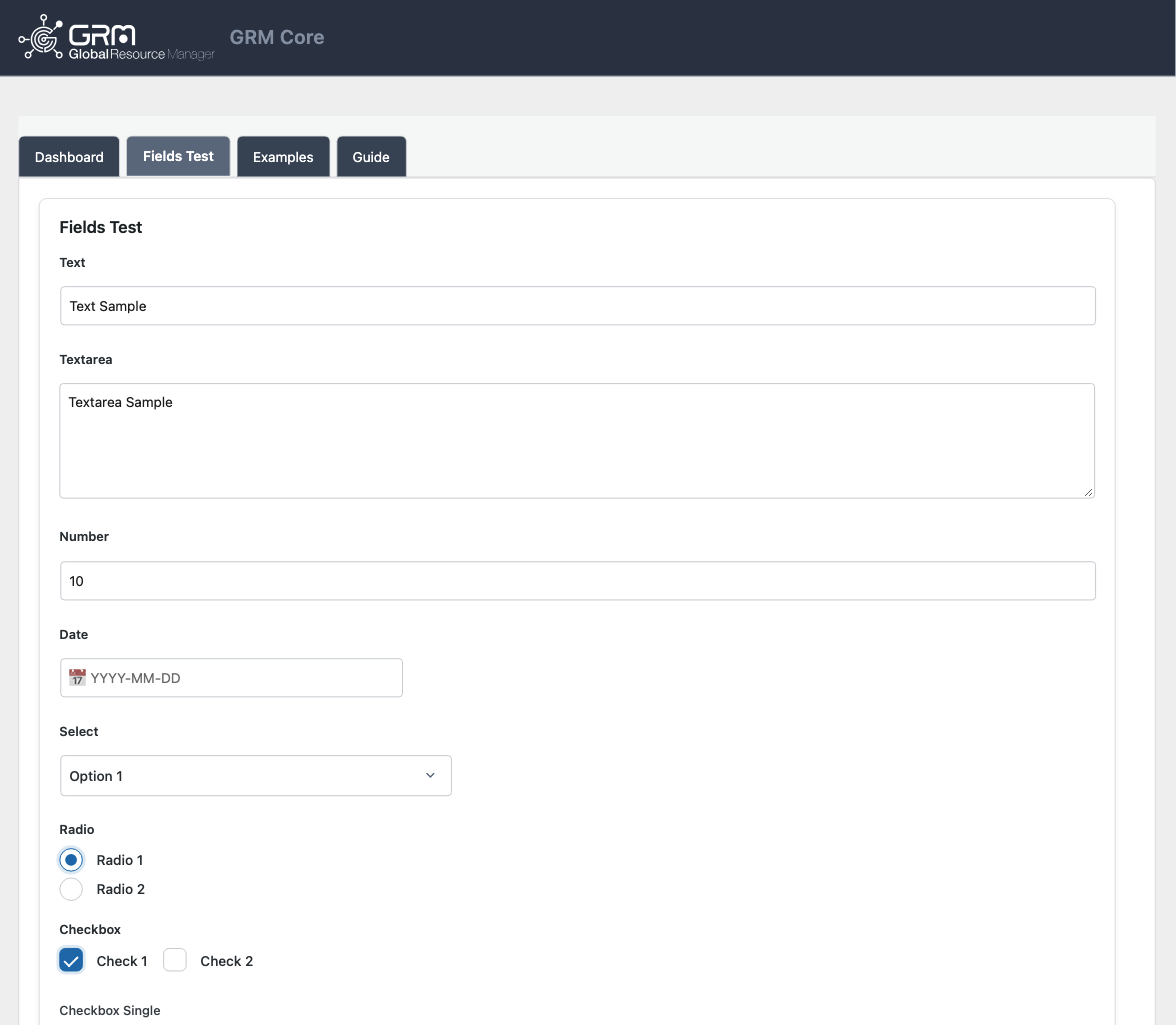
Task: Open the Select dropdown showing Option 1
Action: (256, 775)
